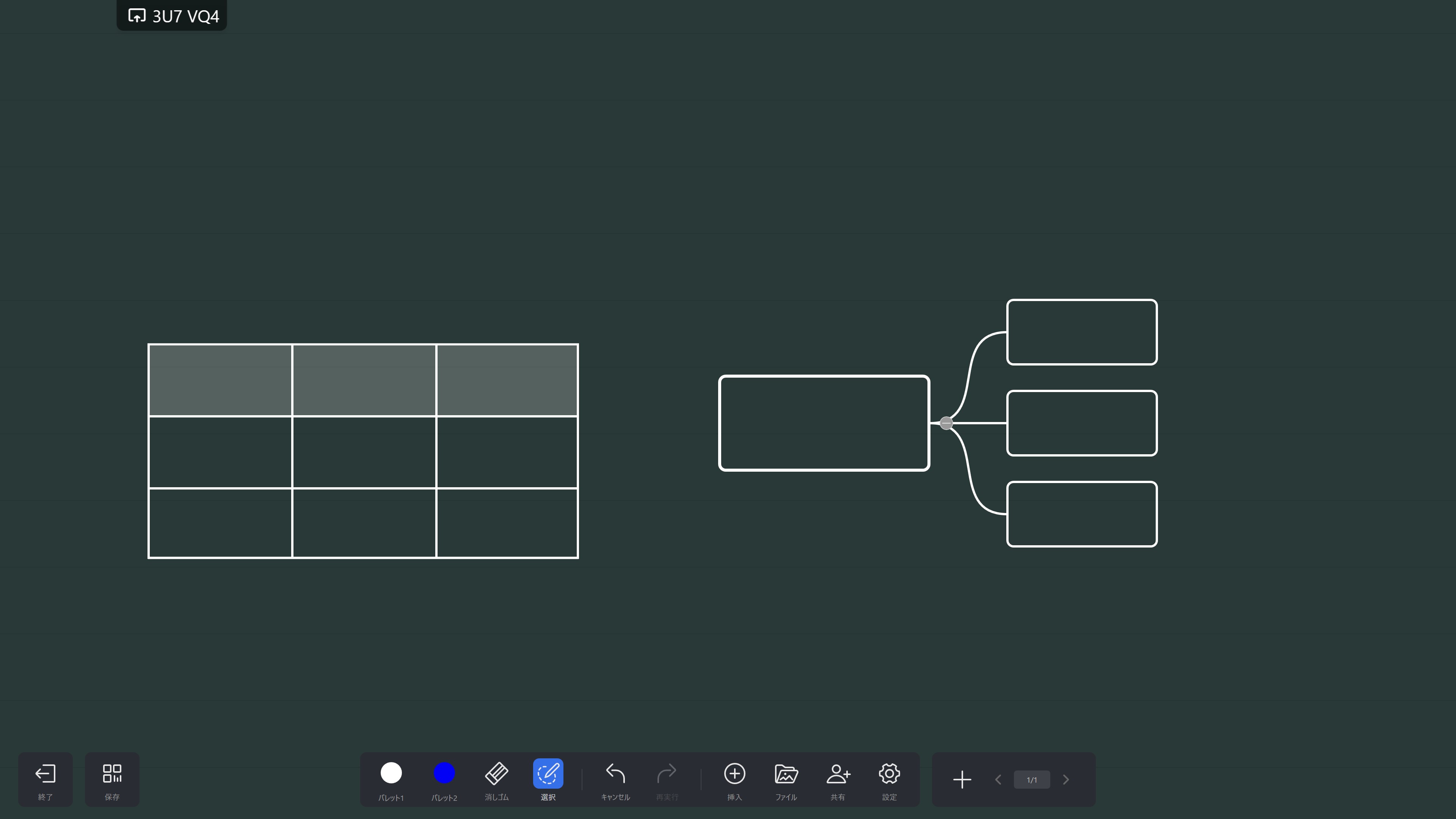Click the 1/1 page indicator
1456x819 pixels.
(x=1032, y=780)
